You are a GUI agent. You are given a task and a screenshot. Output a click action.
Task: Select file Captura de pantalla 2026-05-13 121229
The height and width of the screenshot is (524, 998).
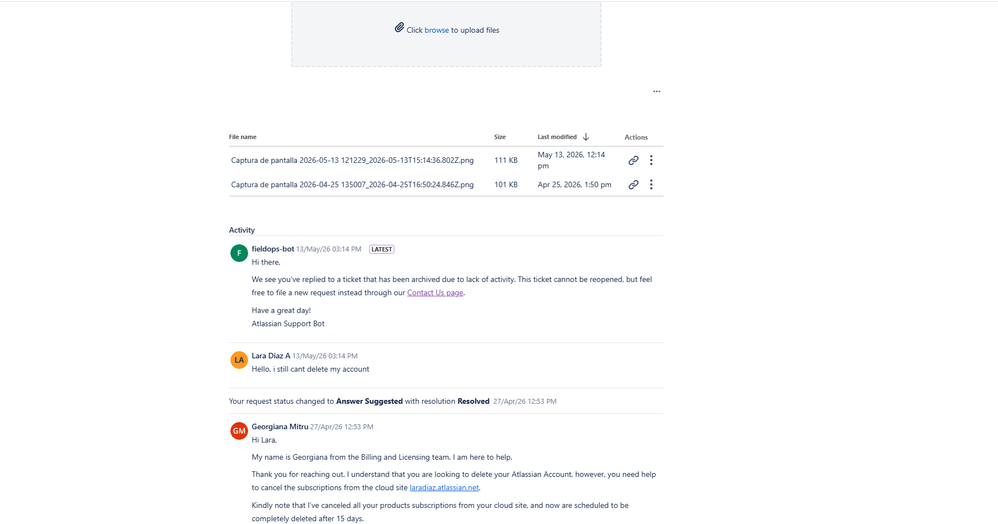352,160
